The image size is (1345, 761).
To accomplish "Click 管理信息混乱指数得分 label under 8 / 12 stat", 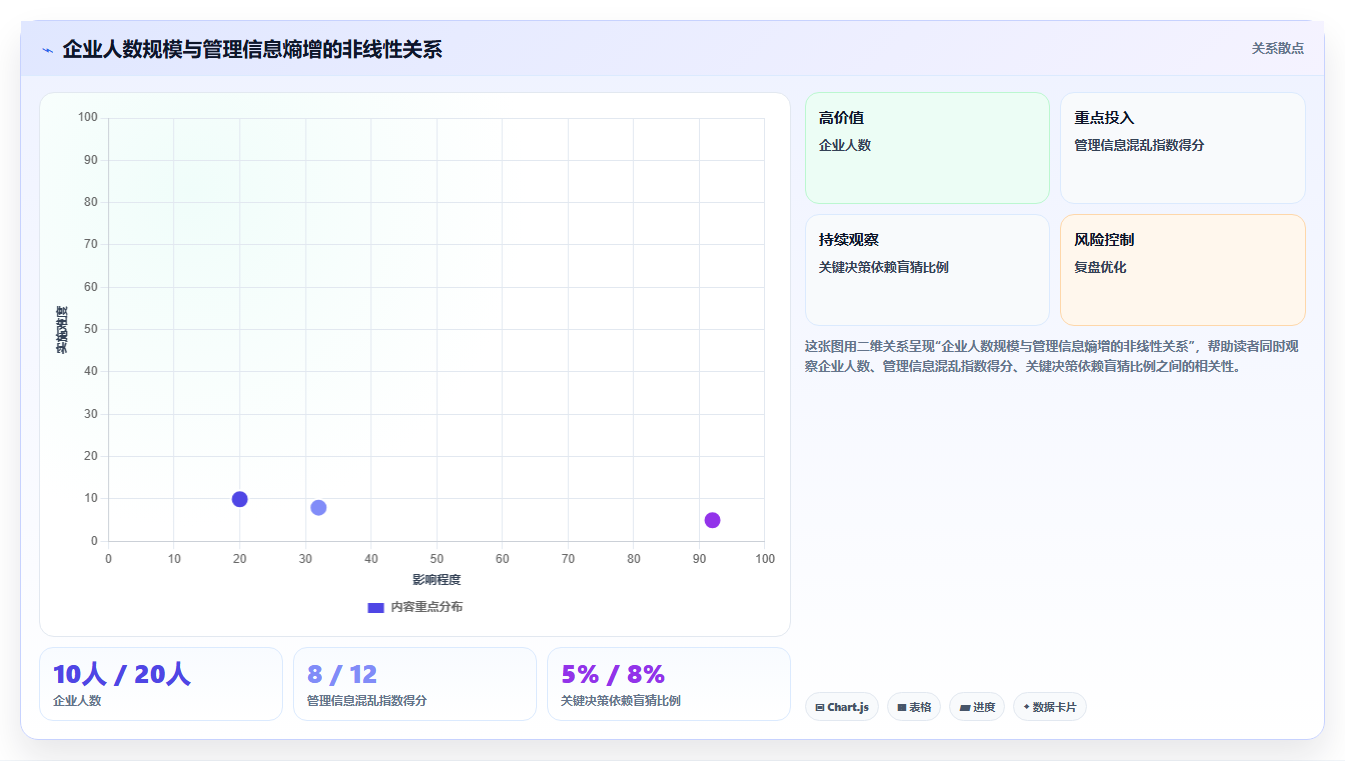I will [367, 701].
